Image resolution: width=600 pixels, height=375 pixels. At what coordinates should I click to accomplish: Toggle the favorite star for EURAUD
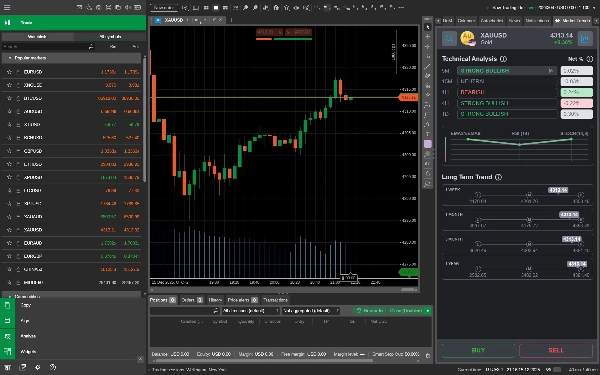[x=9, y=243]
